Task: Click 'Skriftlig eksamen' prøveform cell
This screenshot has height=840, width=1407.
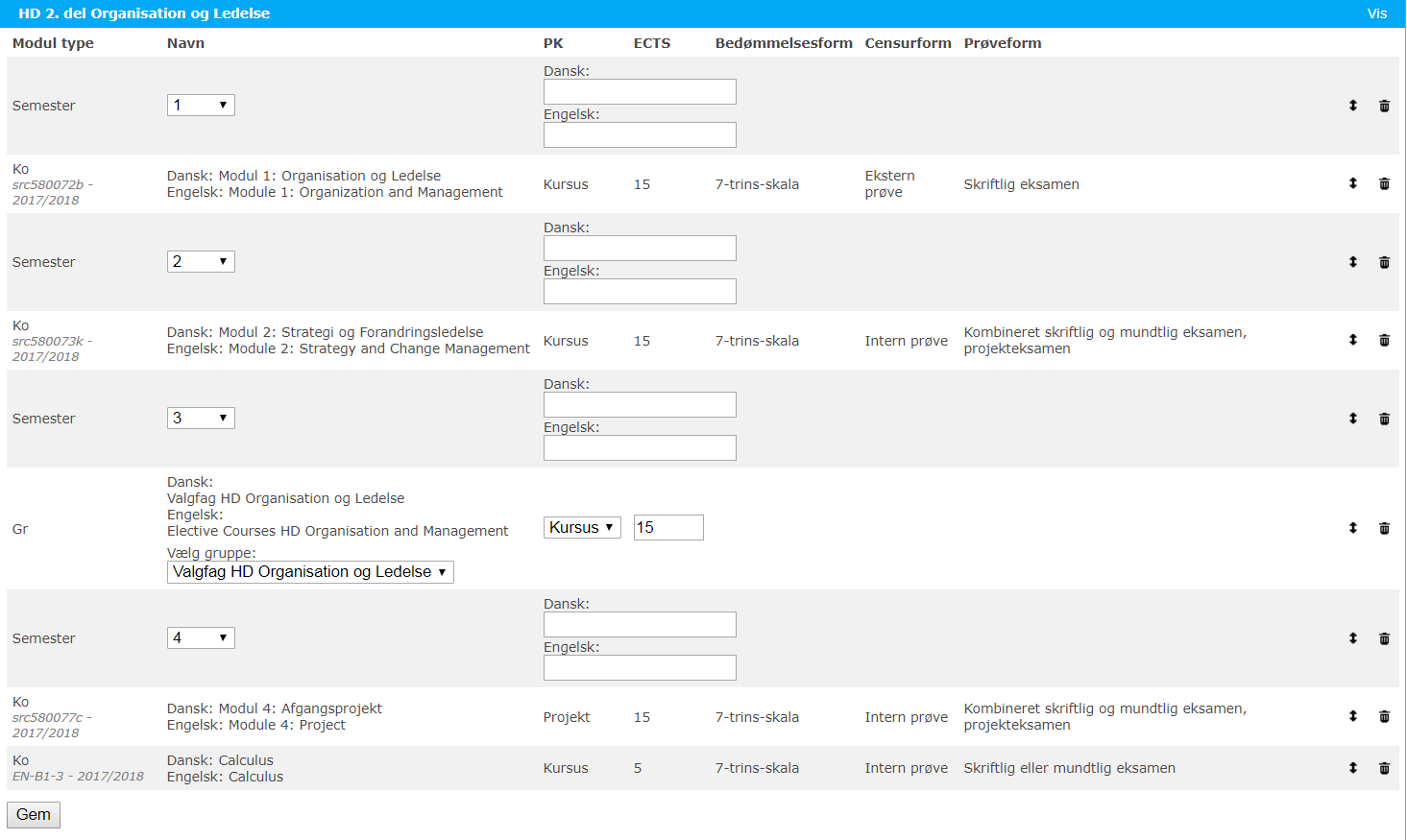Action: pyautogui.click(x=1022, y=184)
